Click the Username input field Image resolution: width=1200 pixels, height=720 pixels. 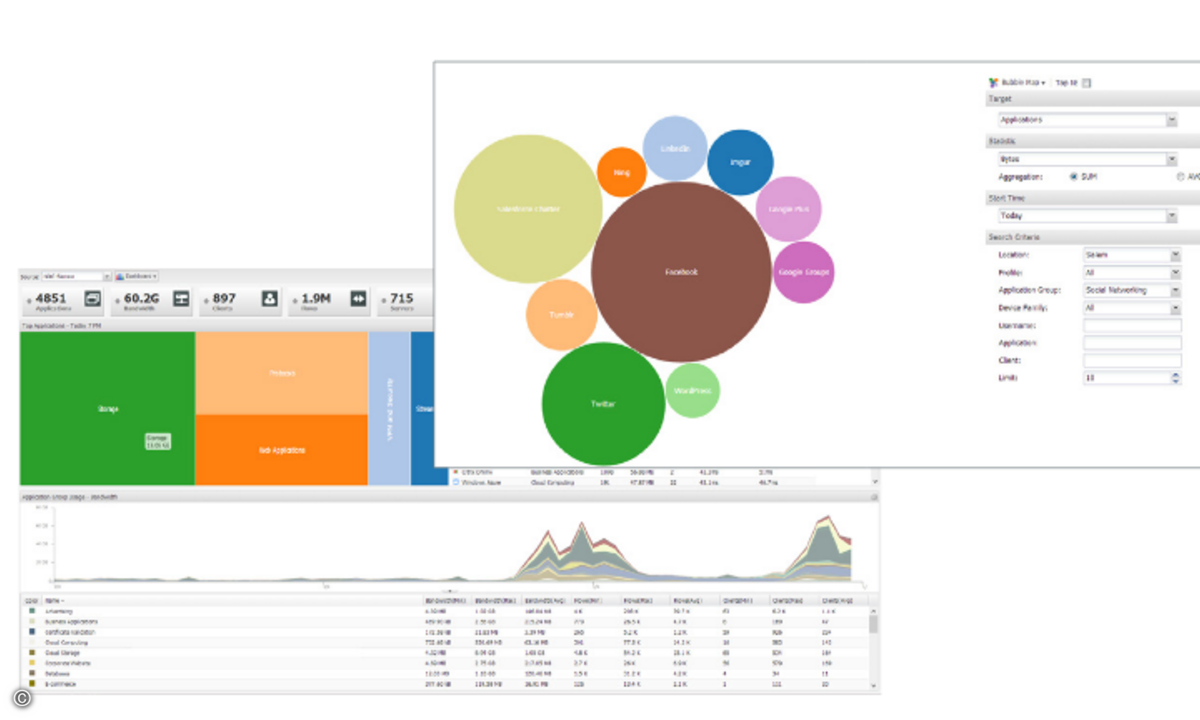pyautogui.click(x=1132, y=326)
